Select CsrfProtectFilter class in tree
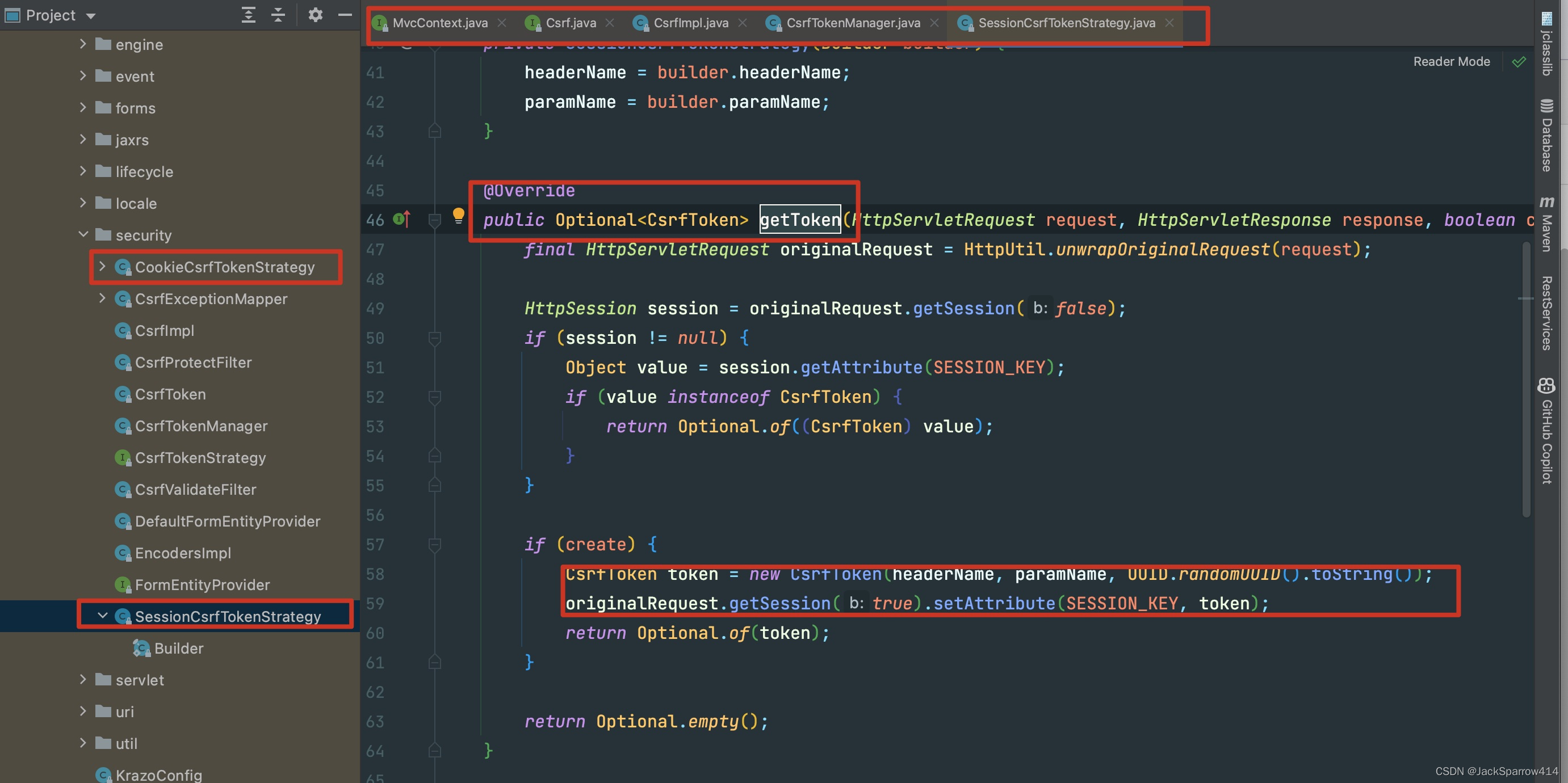Viewport: 1568px width, 783px height. (x=193, y=362)
